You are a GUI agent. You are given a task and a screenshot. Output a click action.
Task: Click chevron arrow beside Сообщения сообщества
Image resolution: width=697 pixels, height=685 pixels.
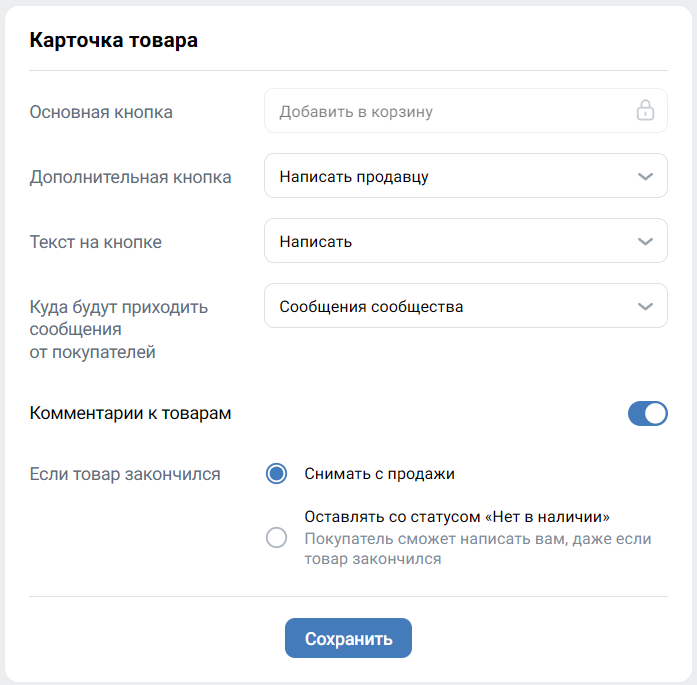click(x=645, y=307)
